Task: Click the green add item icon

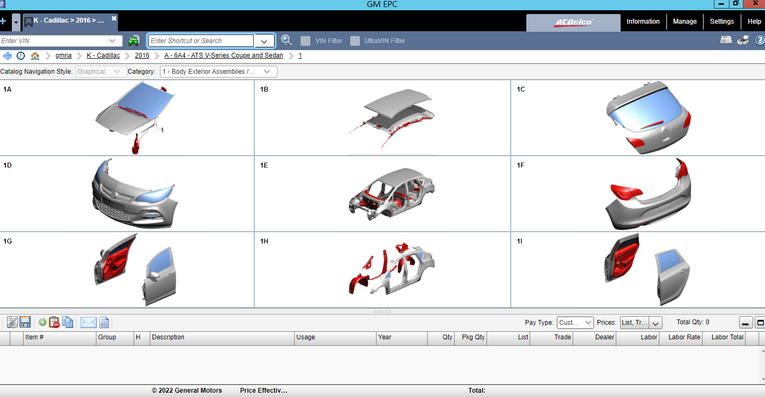Action: [42, 322]
